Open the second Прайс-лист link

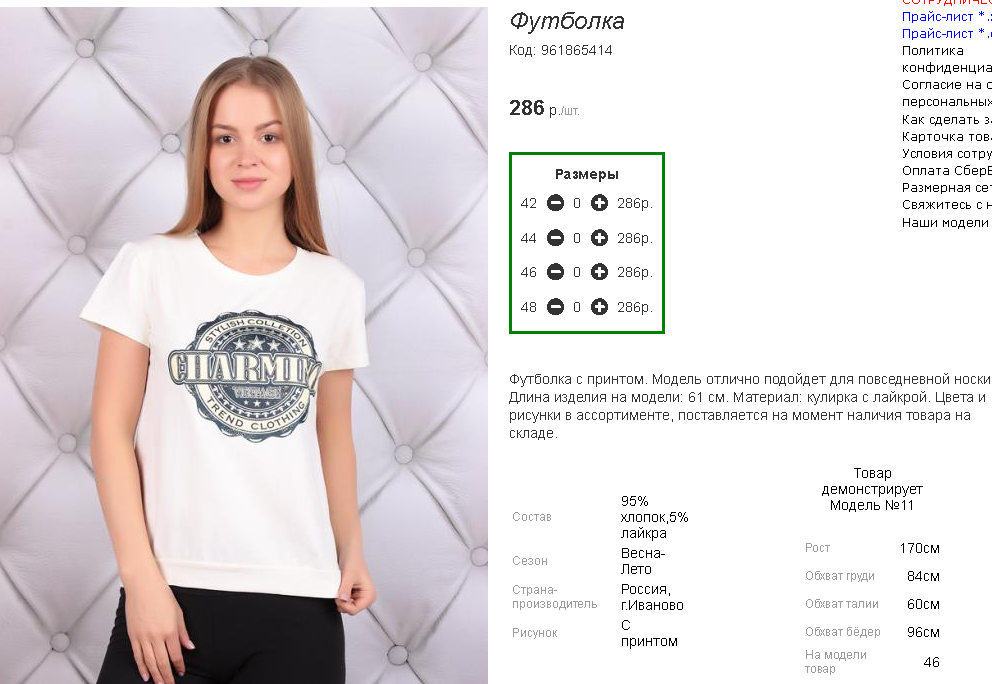(x=946, y=34)
